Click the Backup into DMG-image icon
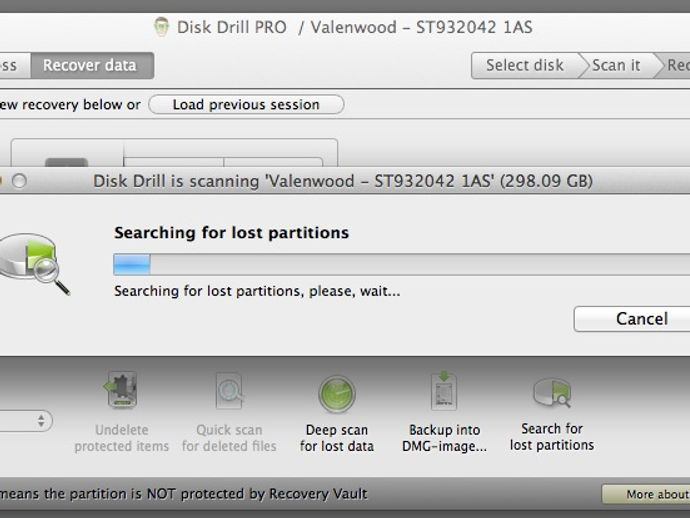This screenshot has width=690, height=518. [x=444, y=391]
